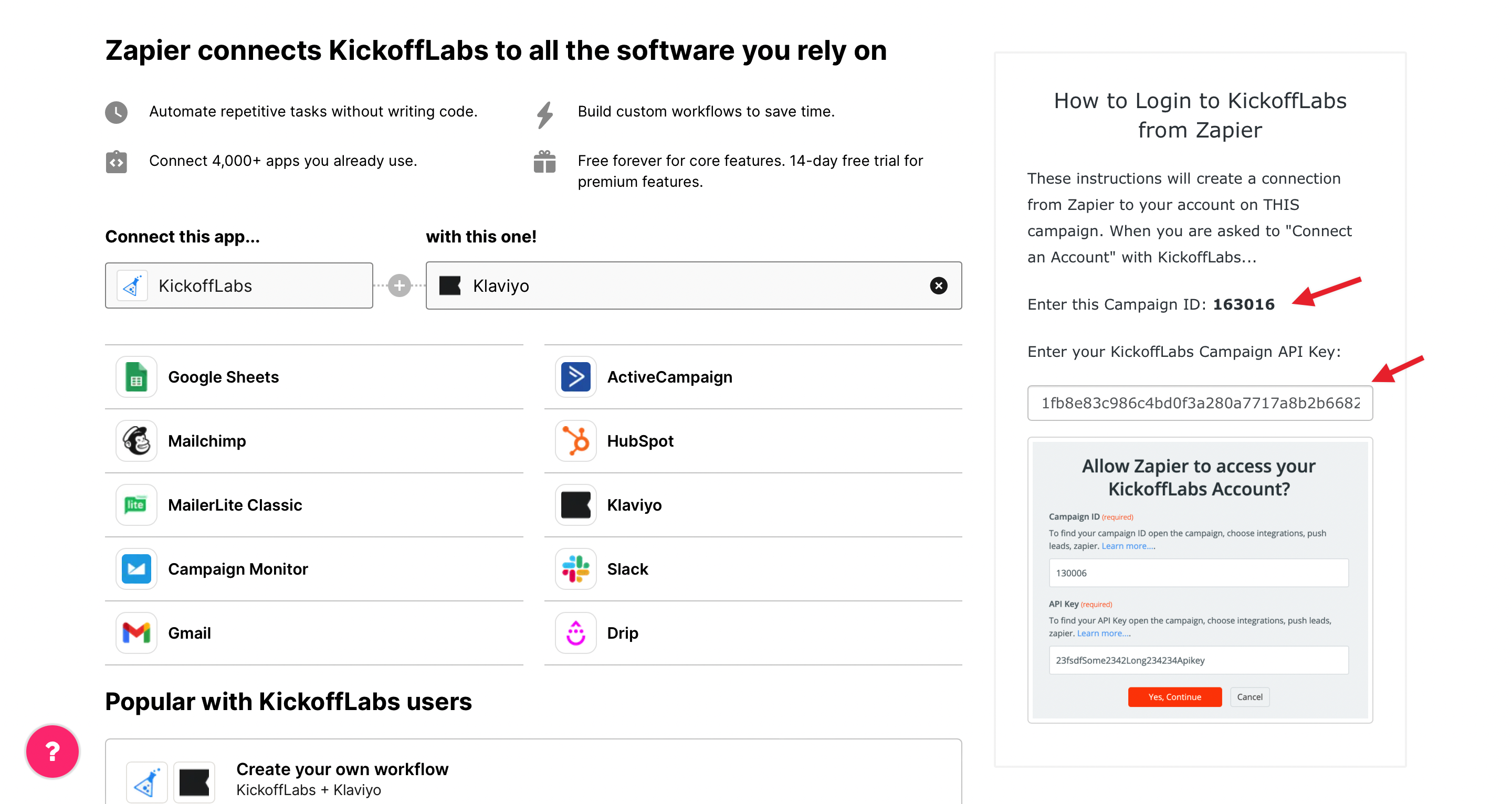Select the HubSpot integration label
Viewport: 1512px width, 804px height.
pos(640,441)
